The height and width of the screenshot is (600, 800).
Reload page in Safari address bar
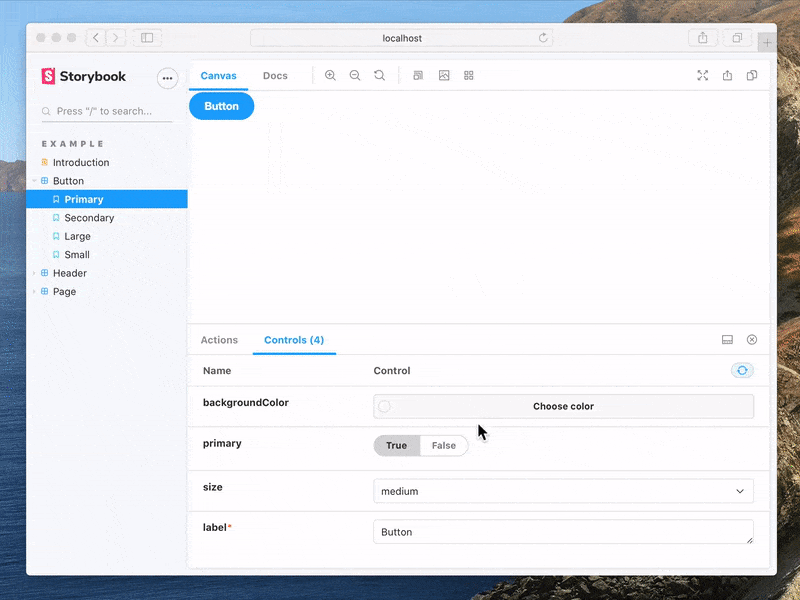point(543,38)
